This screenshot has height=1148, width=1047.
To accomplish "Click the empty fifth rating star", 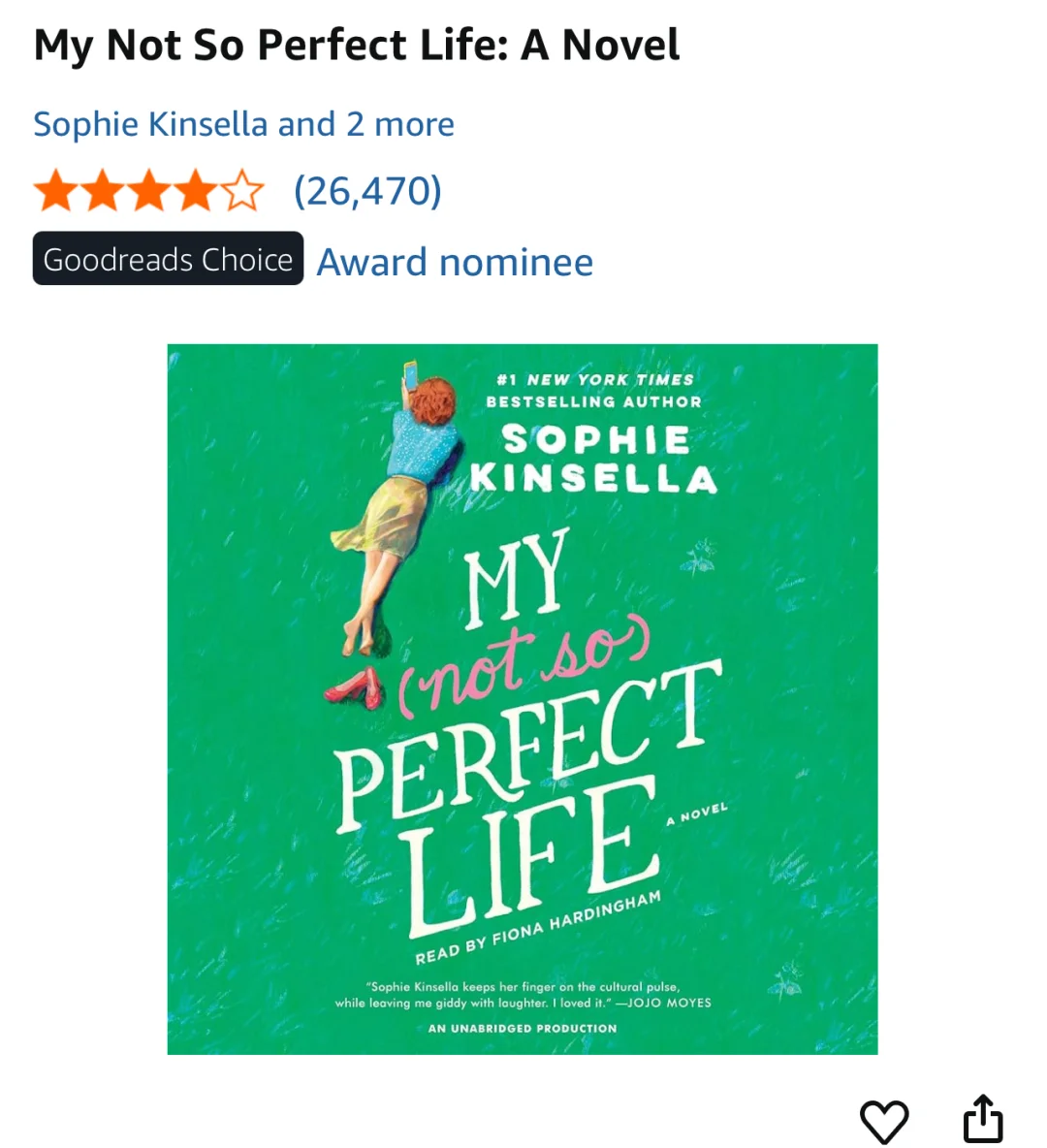I will [243, 191].
